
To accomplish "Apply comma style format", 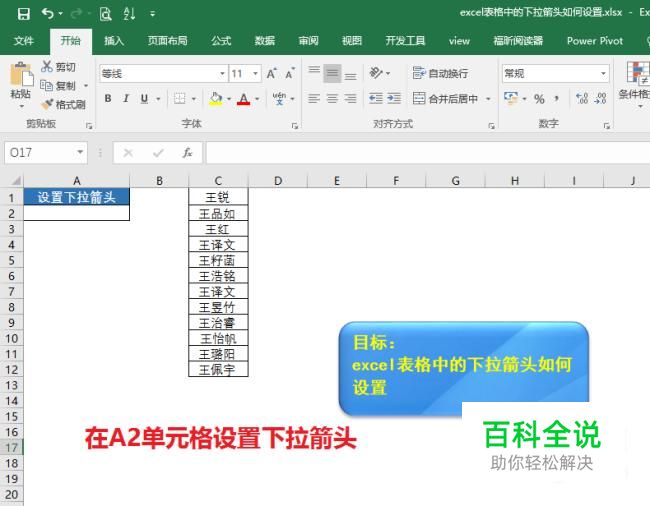I will [557, 99].
